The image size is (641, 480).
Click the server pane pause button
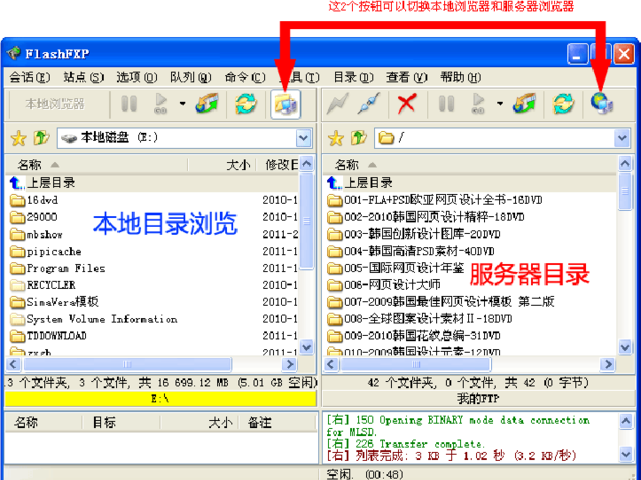click(446, 104)
